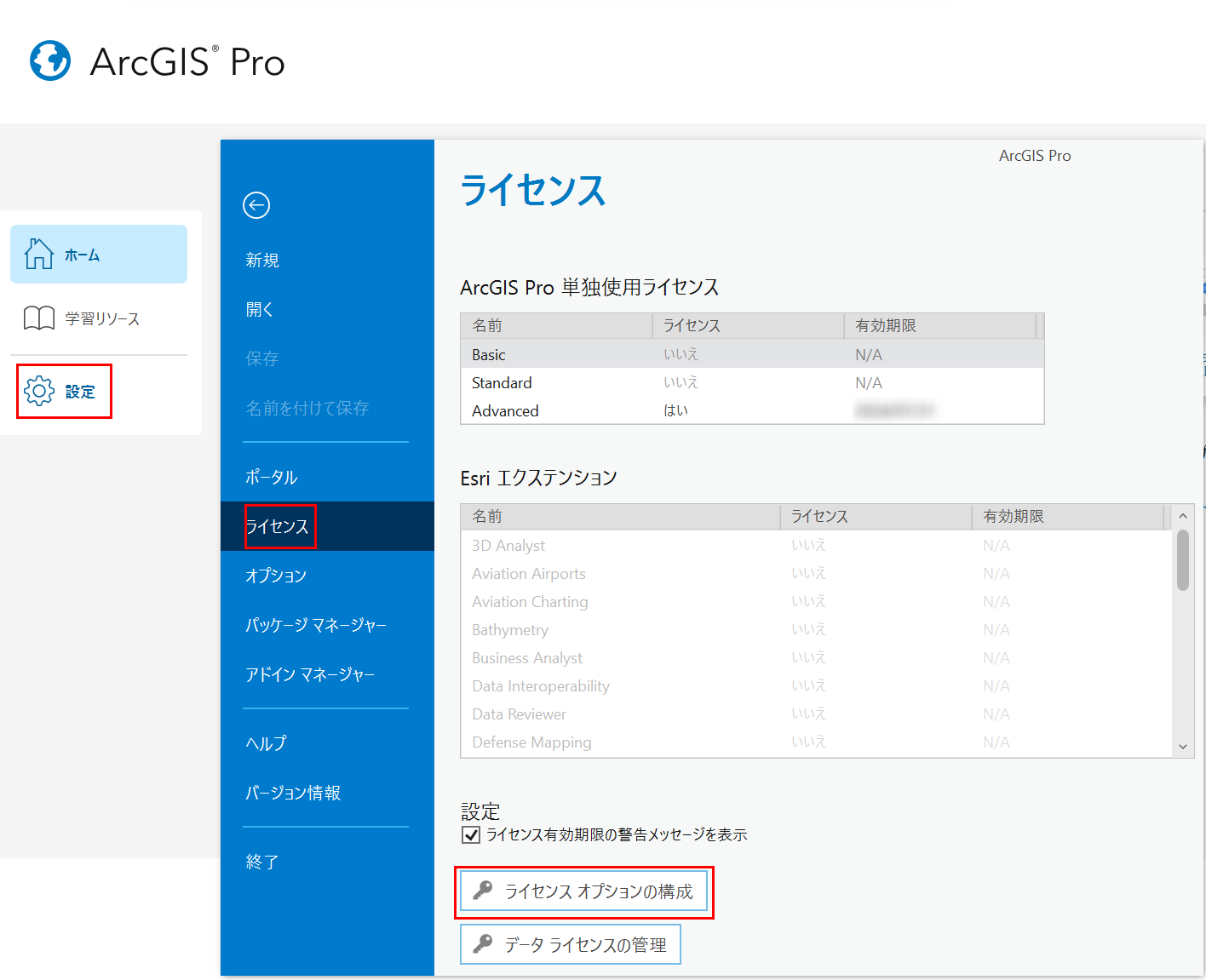Click key icon on データ ライセンスの管理 button
The height and width of the screenshot is (980, 1206).
pos(483,943)
